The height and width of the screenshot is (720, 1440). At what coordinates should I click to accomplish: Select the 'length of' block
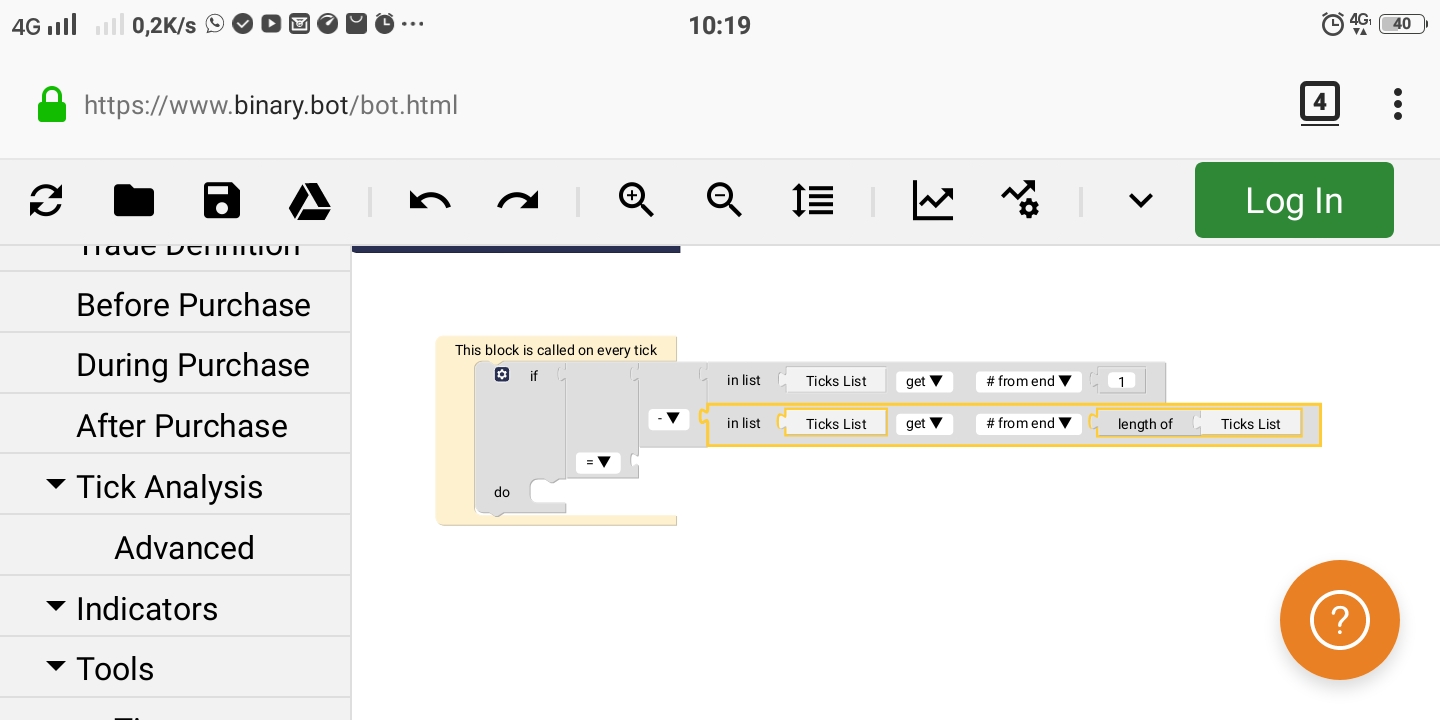click(1146, 424)
